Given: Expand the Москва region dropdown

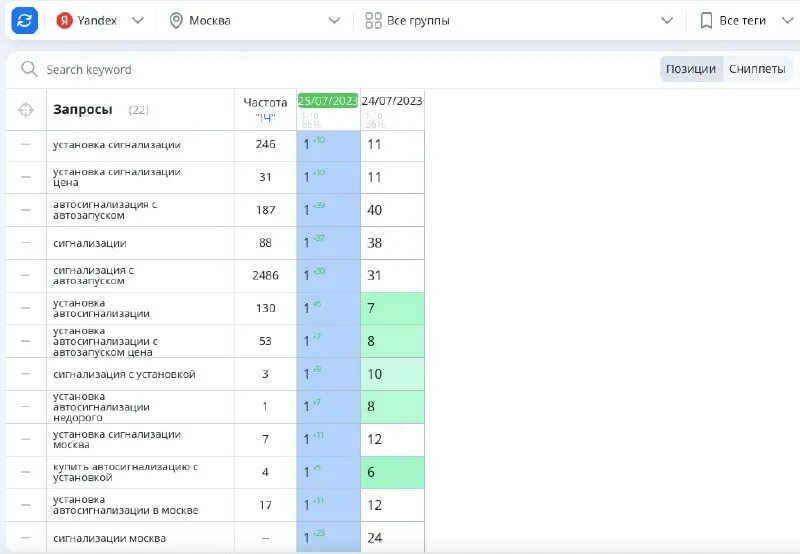Looking at the screenshot, I should click(334, 20).
